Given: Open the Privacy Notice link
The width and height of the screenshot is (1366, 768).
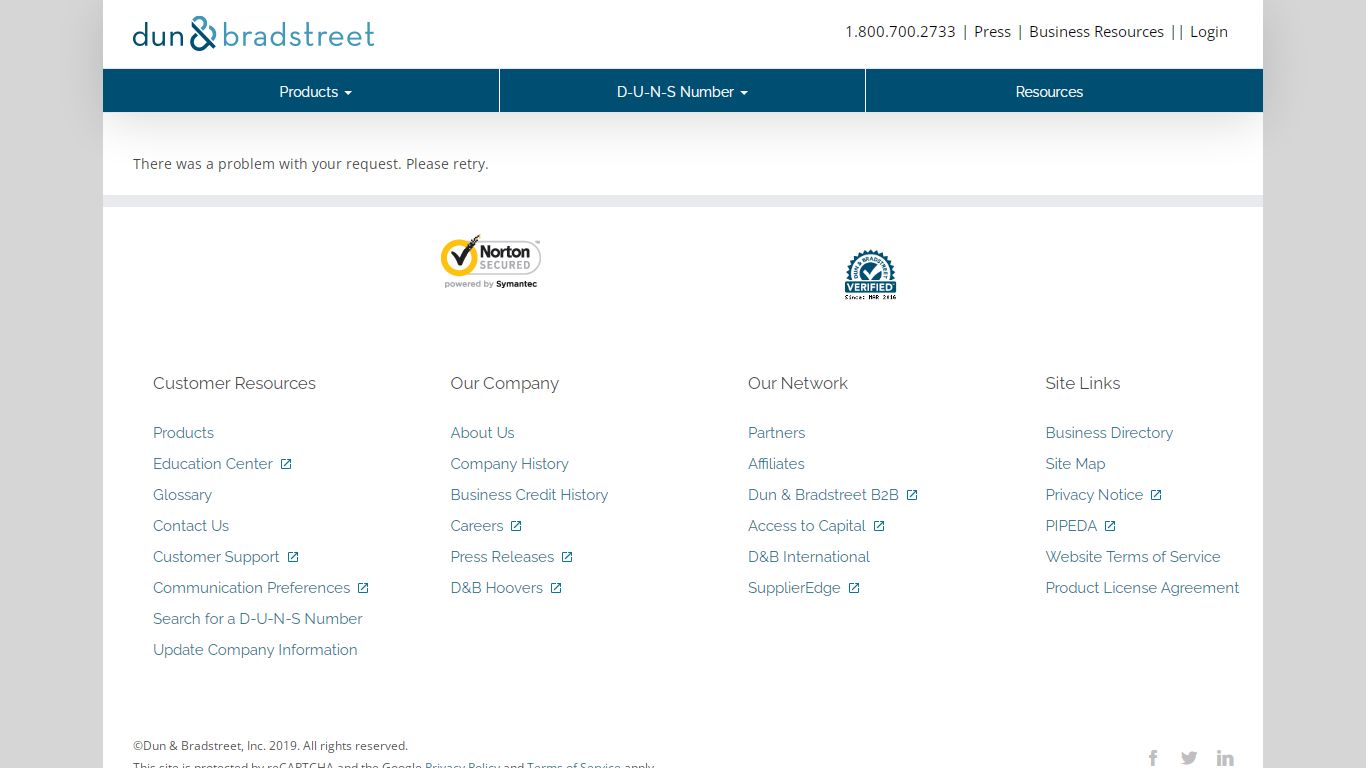Looking at the screenshot, I should pos(1094,495).
